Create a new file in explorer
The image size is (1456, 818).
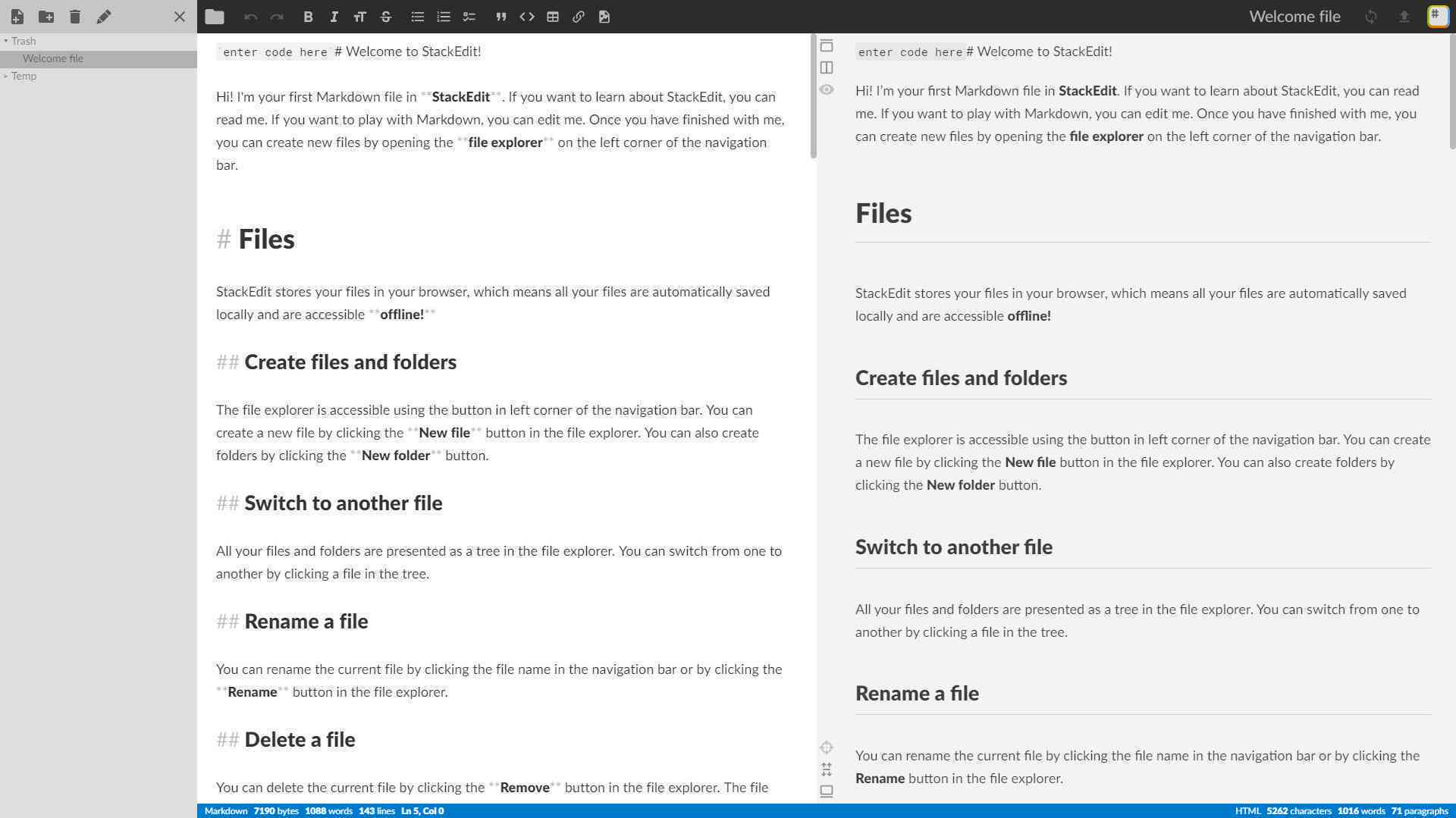[17, 17]
